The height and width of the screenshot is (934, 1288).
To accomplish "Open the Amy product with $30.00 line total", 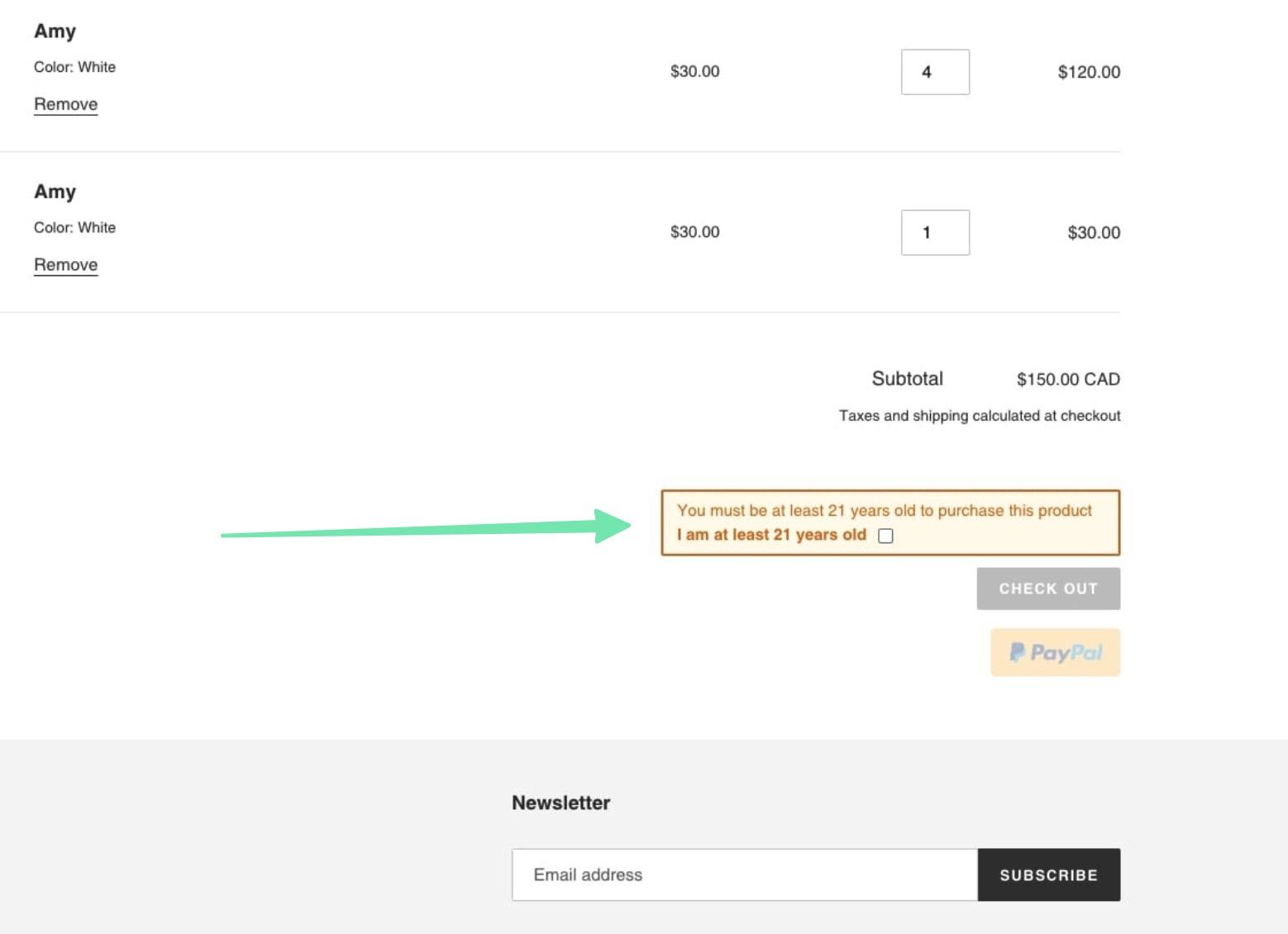I will point(55,192).
